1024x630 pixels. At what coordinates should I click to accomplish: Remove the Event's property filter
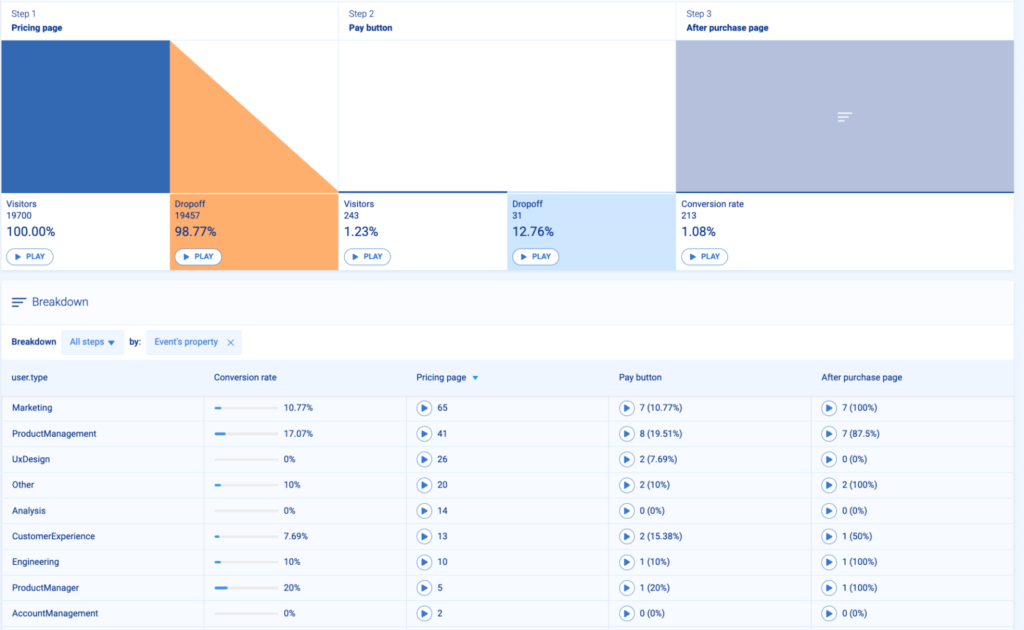[231, 343]
